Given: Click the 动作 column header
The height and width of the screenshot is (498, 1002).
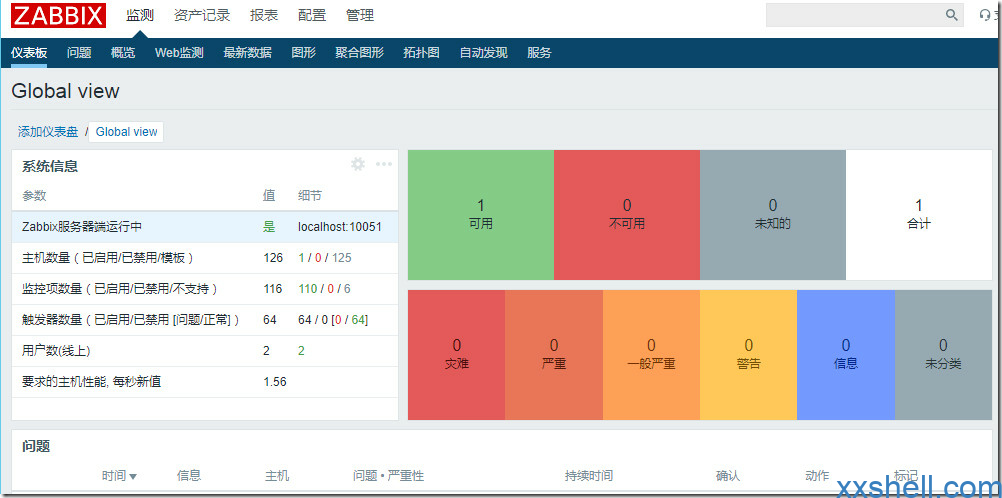Looking at the screenshot, I should coord(817,476).
